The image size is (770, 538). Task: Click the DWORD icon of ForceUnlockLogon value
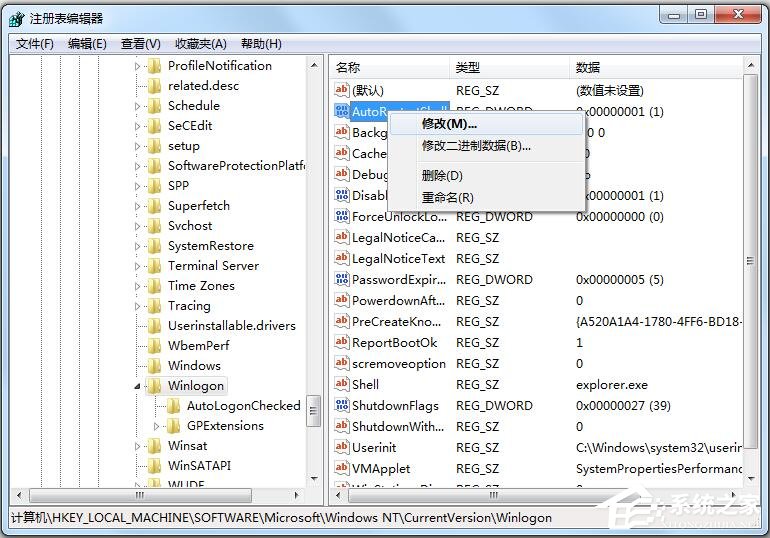pyautogui.click(x=342, y=216)
